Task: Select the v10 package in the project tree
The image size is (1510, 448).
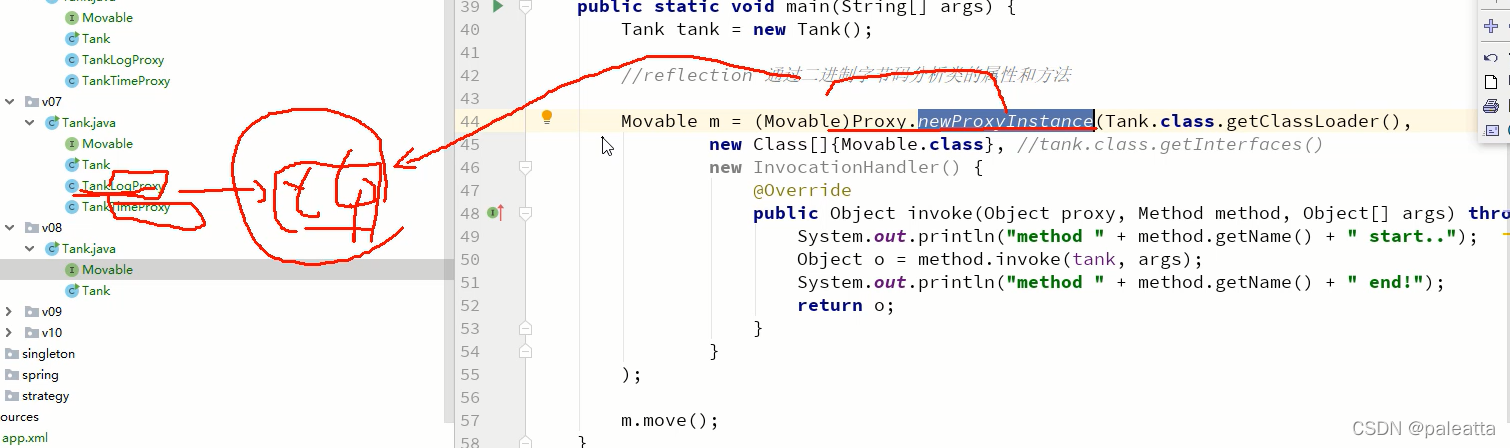Action: [51, 332]
